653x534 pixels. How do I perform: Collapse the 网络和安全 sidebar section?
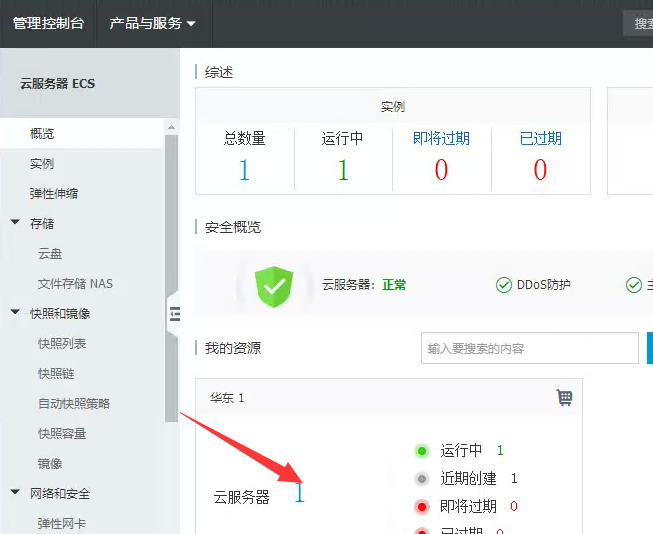coord(15,493)
